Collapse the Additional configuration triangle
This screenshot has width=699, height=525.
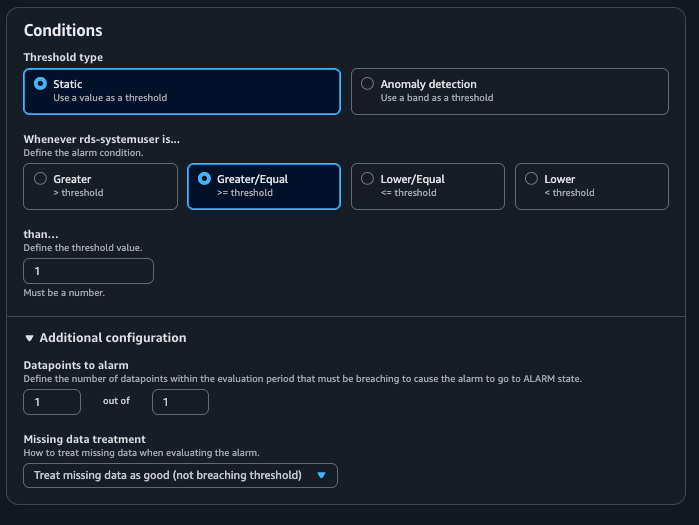tap(29, 338)
